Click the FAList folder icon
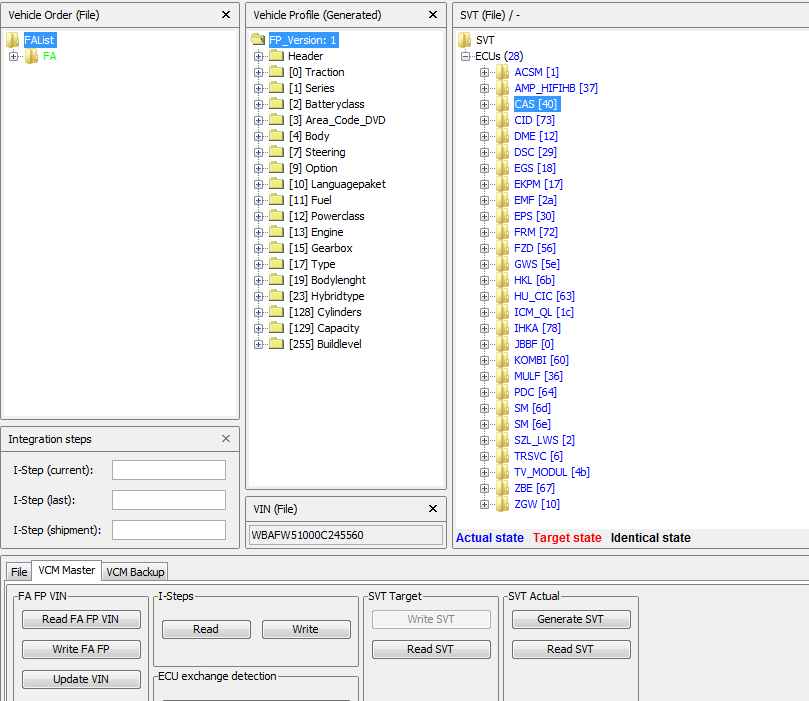This screenshot has width=809, height=701. pos(12,40)
